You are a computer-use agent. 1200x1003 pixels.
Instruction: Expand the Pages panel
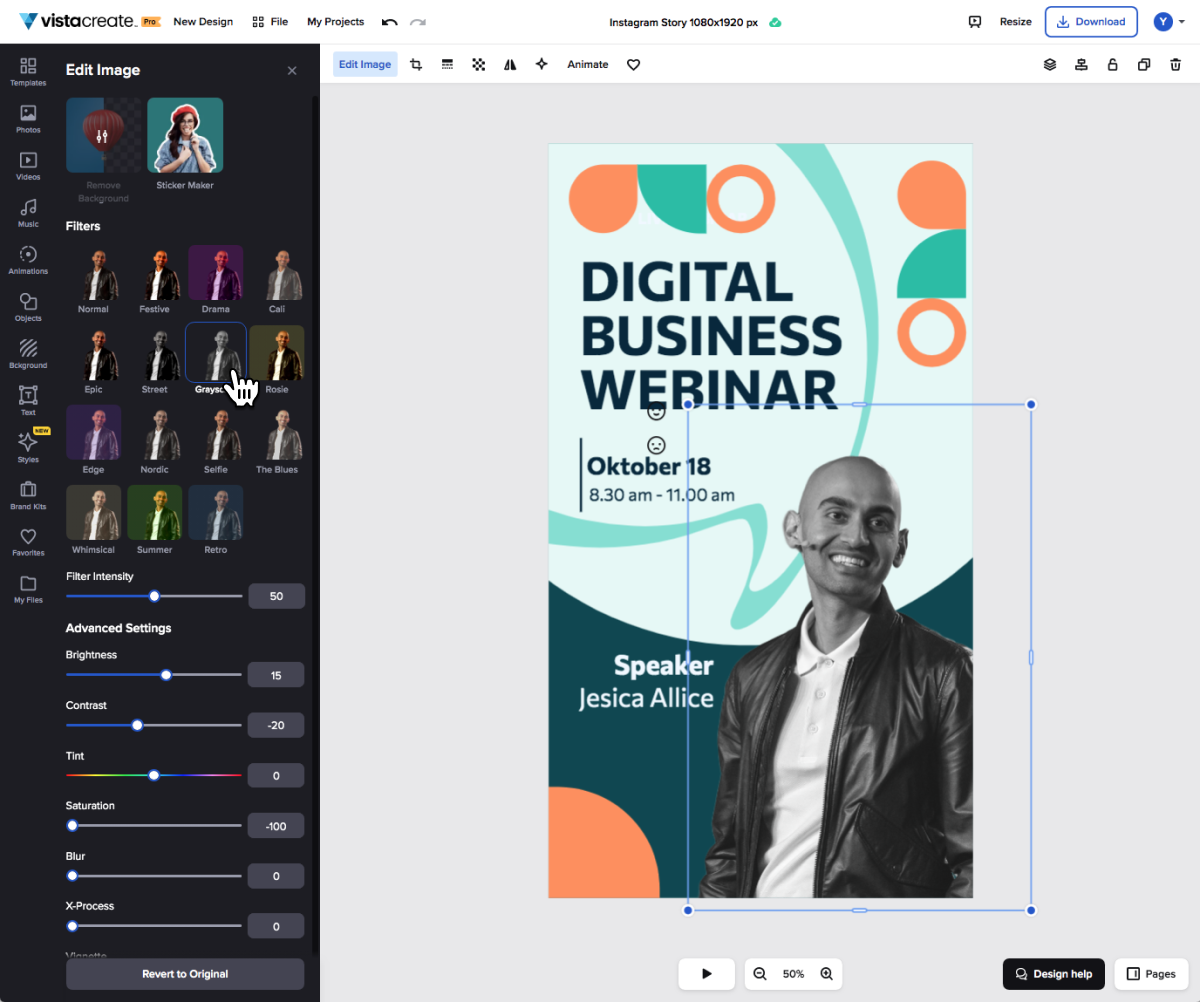1151,973
